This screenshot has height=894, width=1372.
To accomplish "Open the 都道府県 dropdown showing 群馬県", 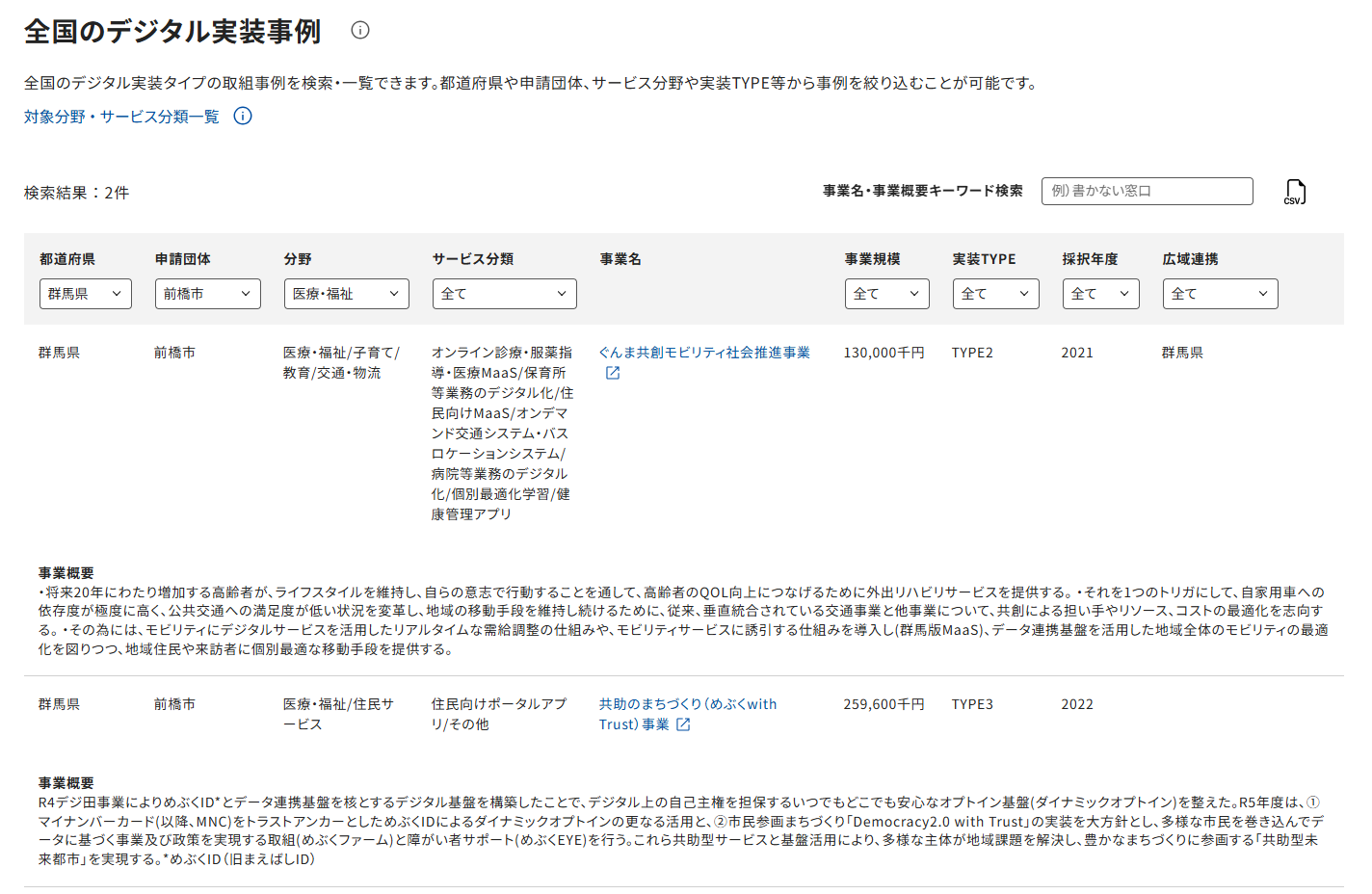I will pos(85,294).
